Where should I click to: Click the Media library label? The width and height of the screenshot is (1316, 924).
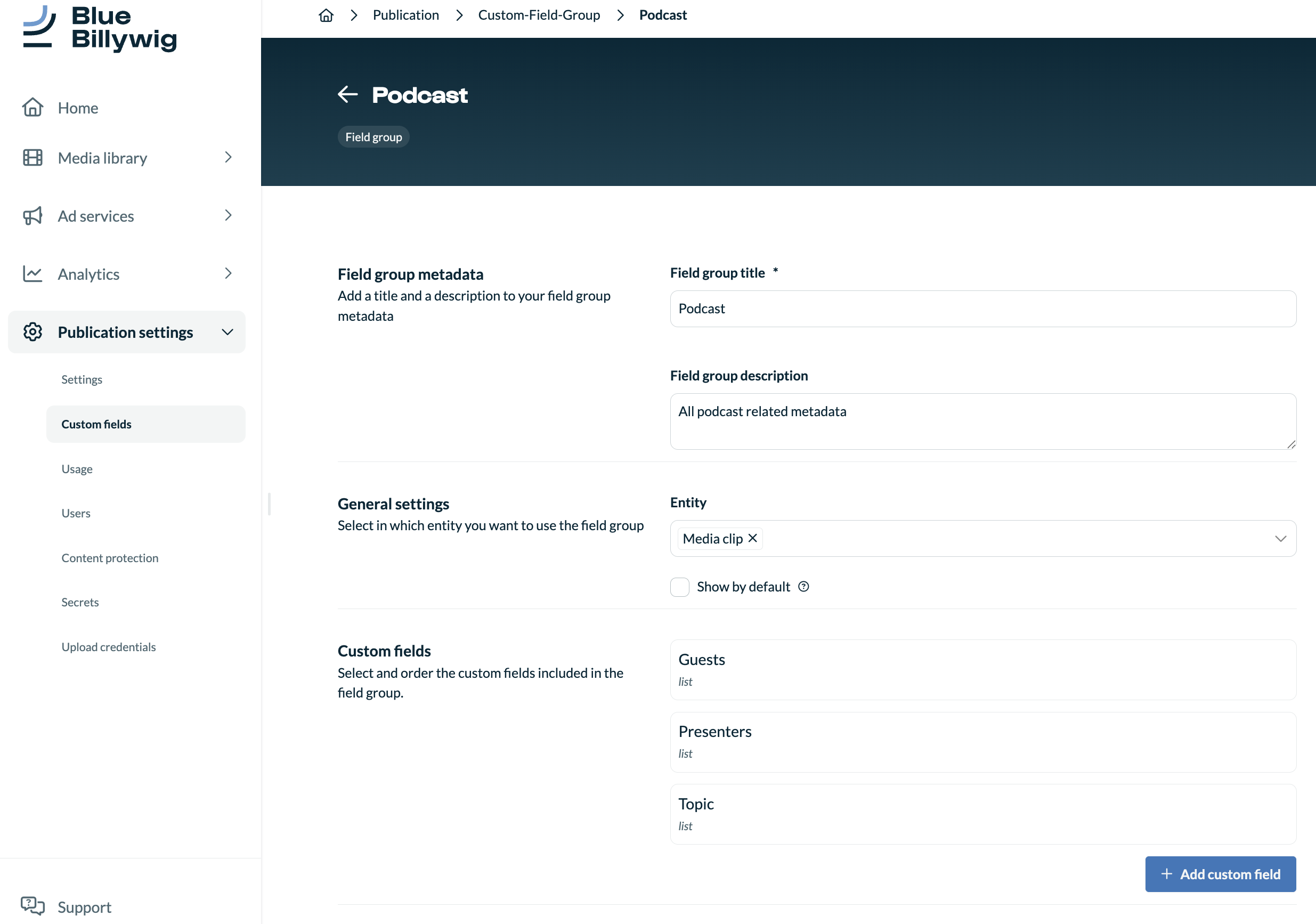tap(103, 158)
